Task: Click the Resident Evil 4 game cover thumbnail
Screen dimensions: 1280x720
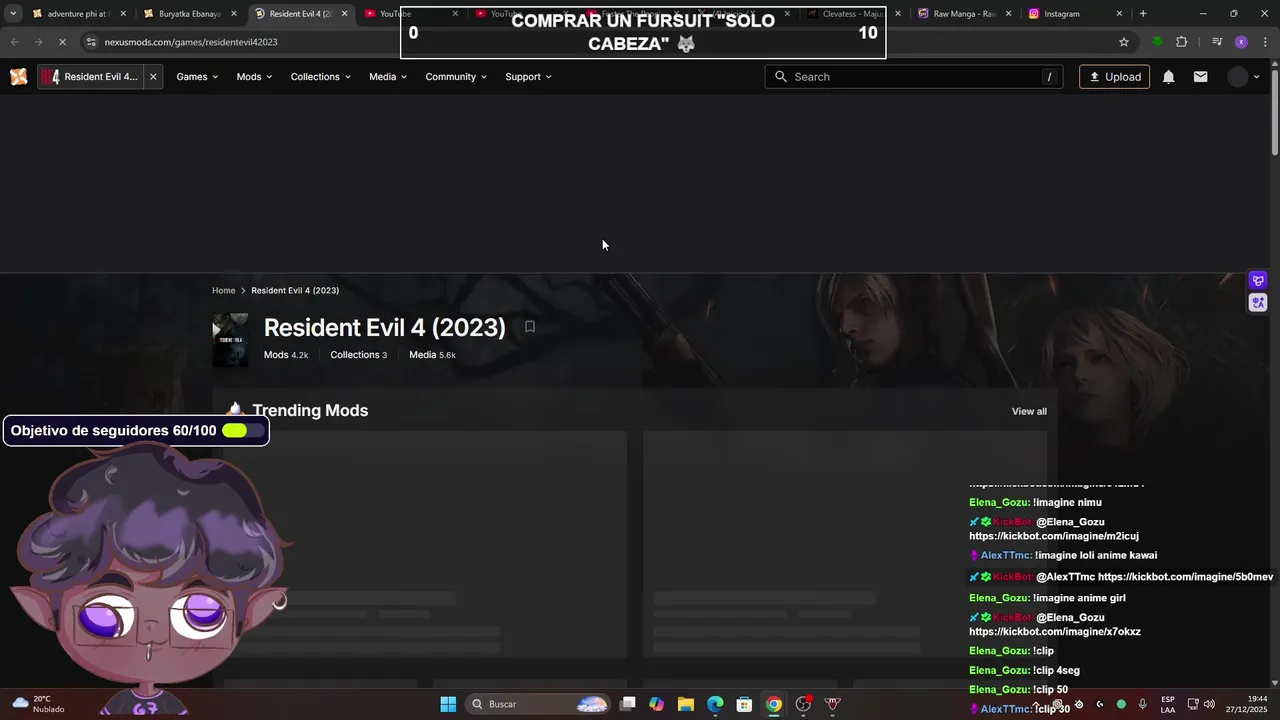Action: pos(230,340)
